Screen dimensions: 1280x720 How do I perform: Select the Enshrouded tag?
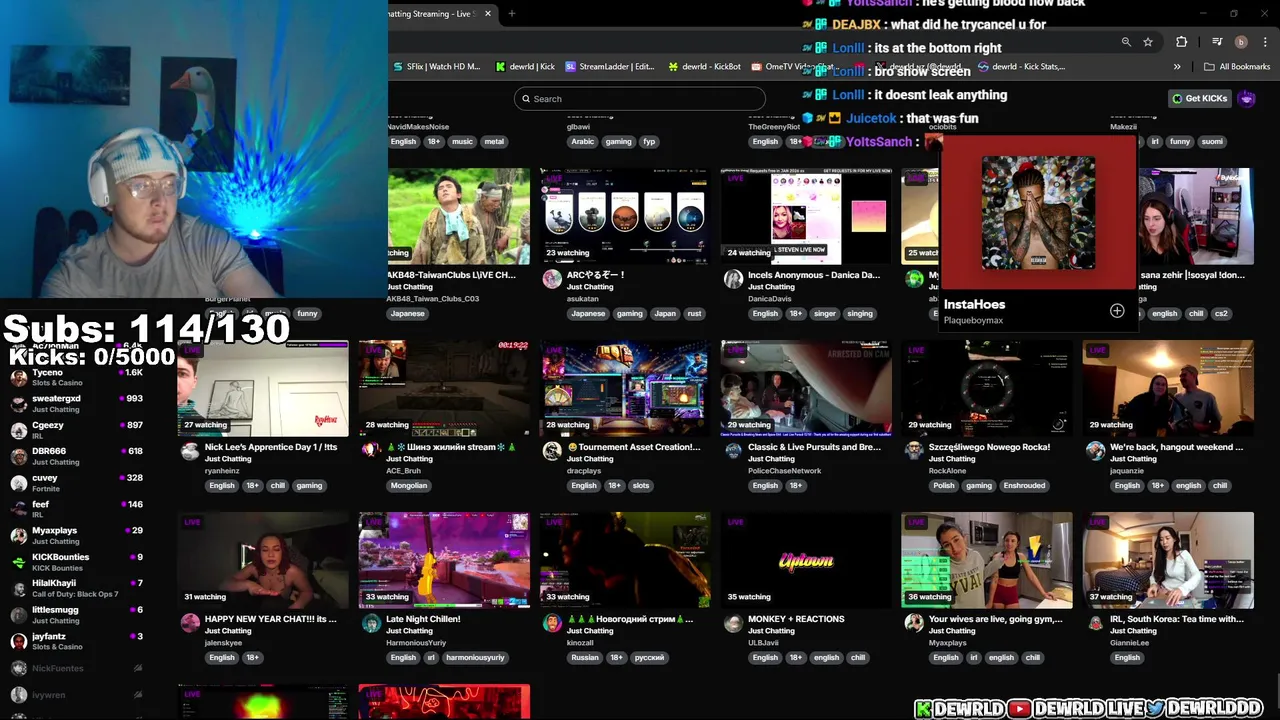pyautogui.click(x=1024, y=486)
